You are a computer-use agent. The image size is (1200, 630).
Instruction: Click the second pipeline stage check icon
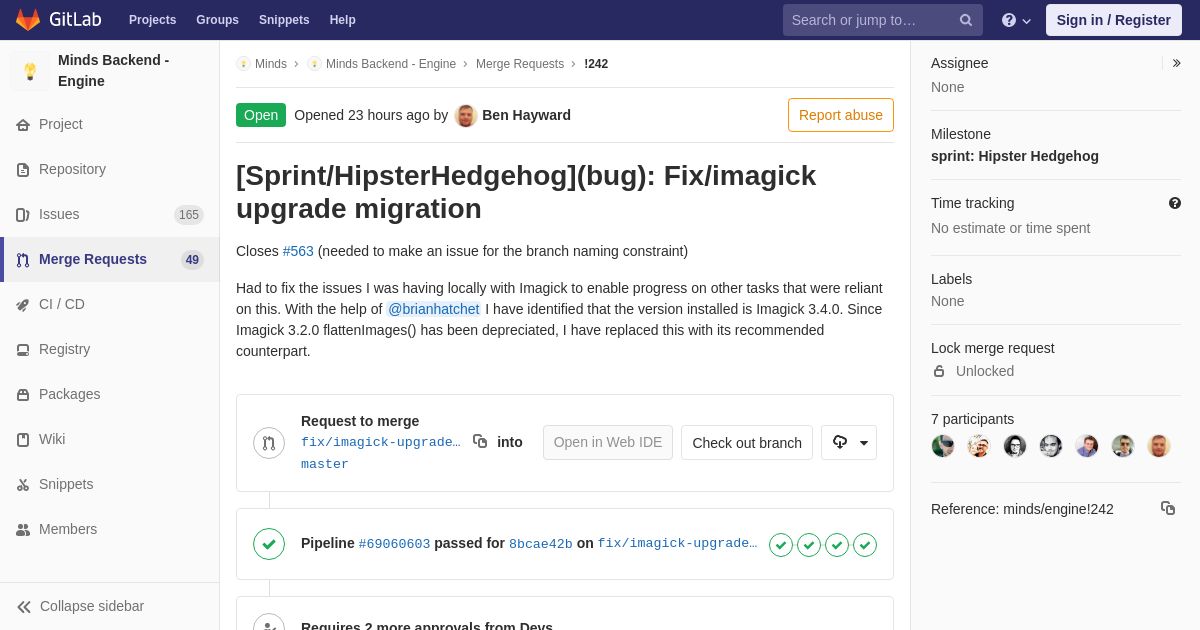coord(809,545)
